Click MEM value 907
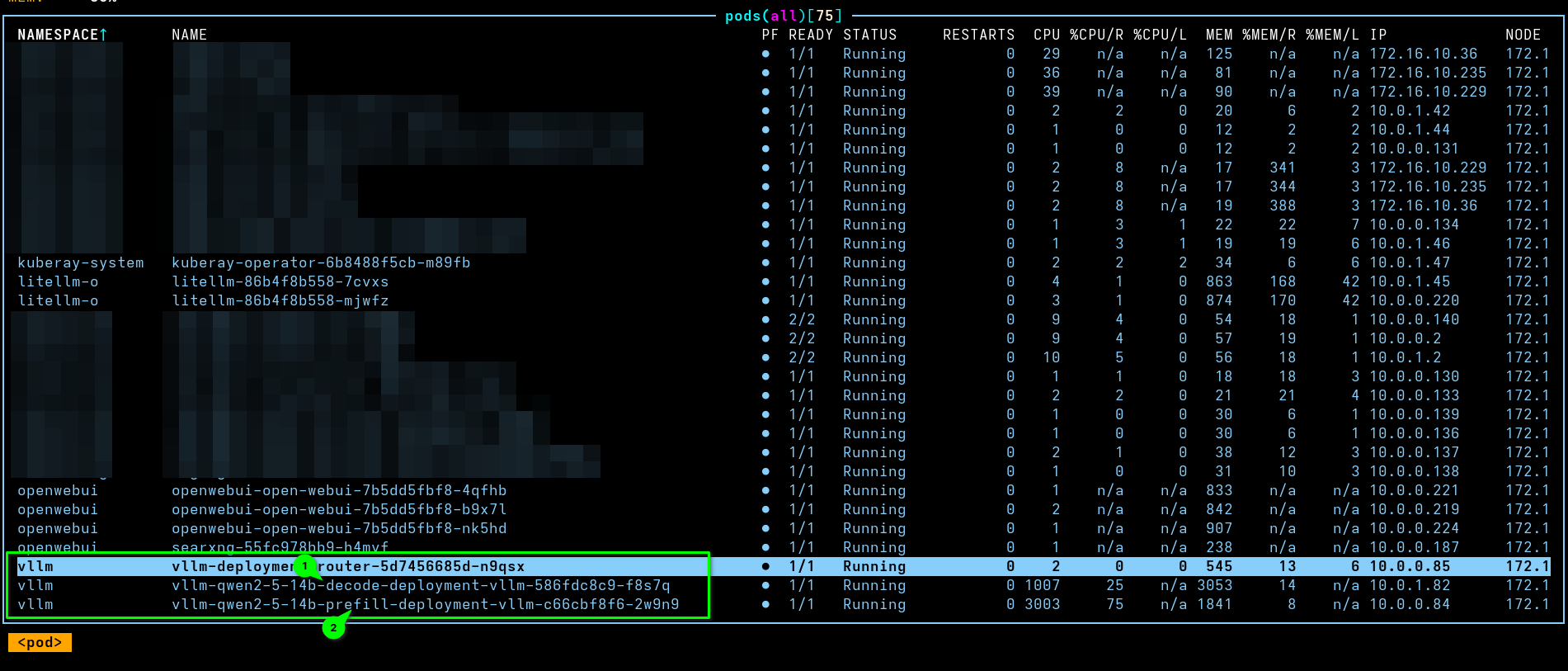The image size is (1568, 671). [x=1219, y=528]
